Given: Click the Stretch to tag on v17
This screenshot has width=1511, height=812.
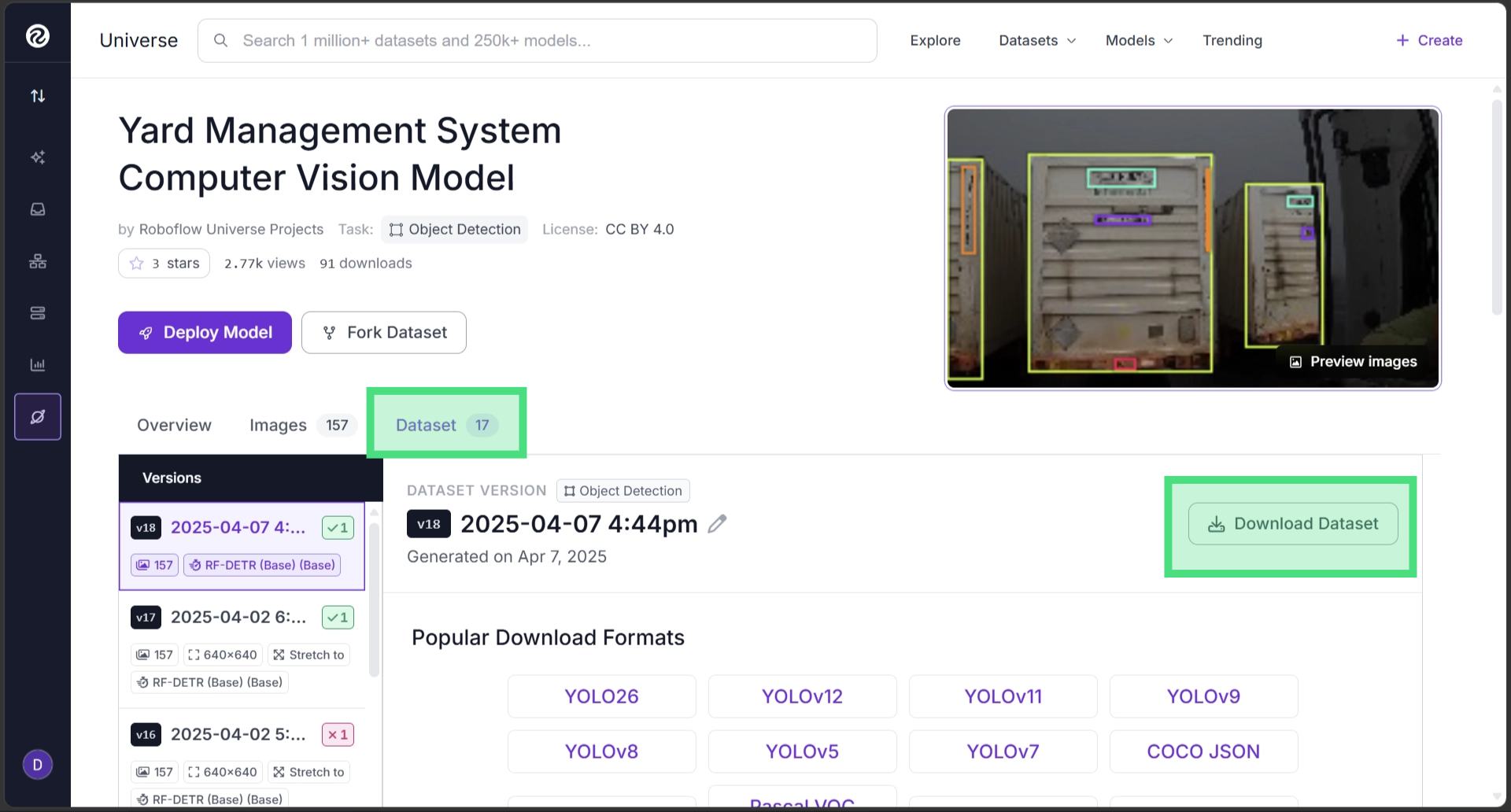Looking at the screenshot, I should click(308, 655).
